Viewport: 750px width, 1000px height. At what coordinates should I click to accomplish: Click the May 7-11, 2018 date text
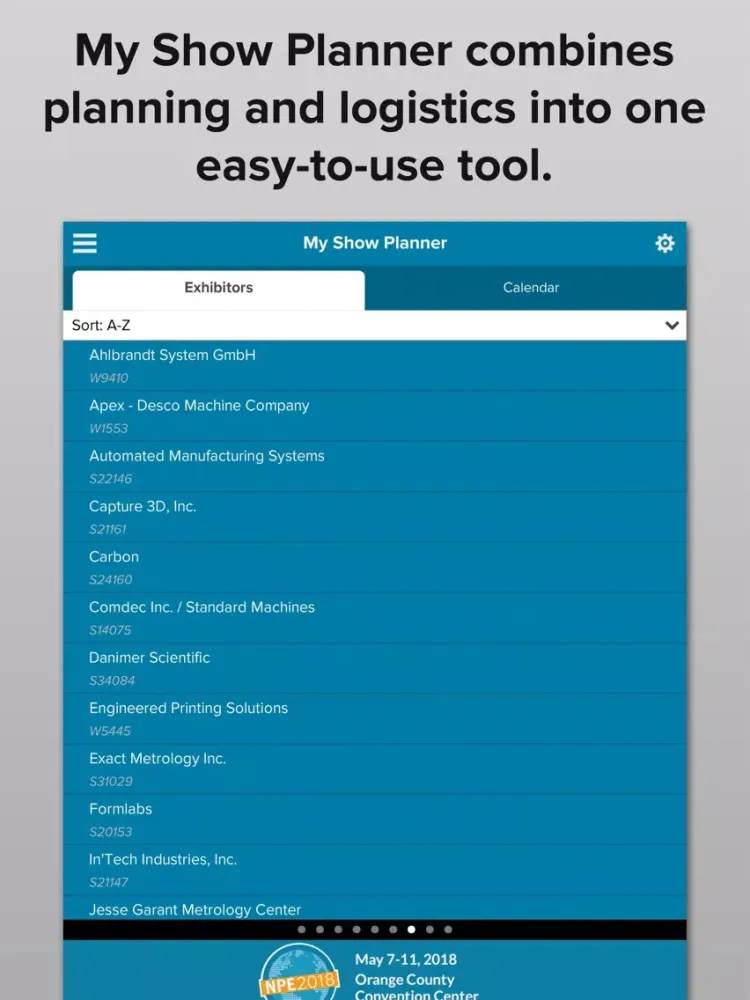pyautogui.click(x=406, y=959)
